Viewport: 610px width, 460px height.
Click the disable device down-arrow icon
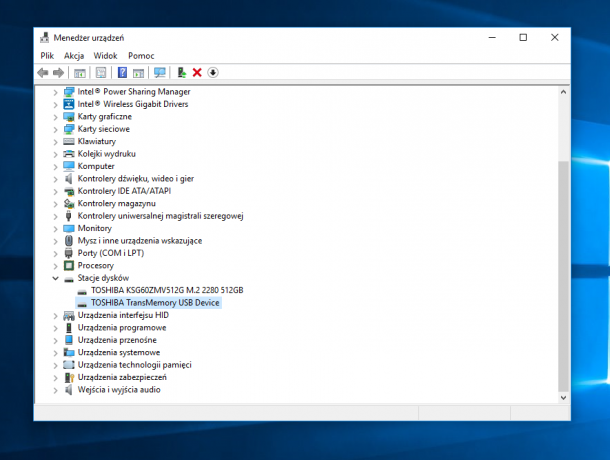pos(213,72)
